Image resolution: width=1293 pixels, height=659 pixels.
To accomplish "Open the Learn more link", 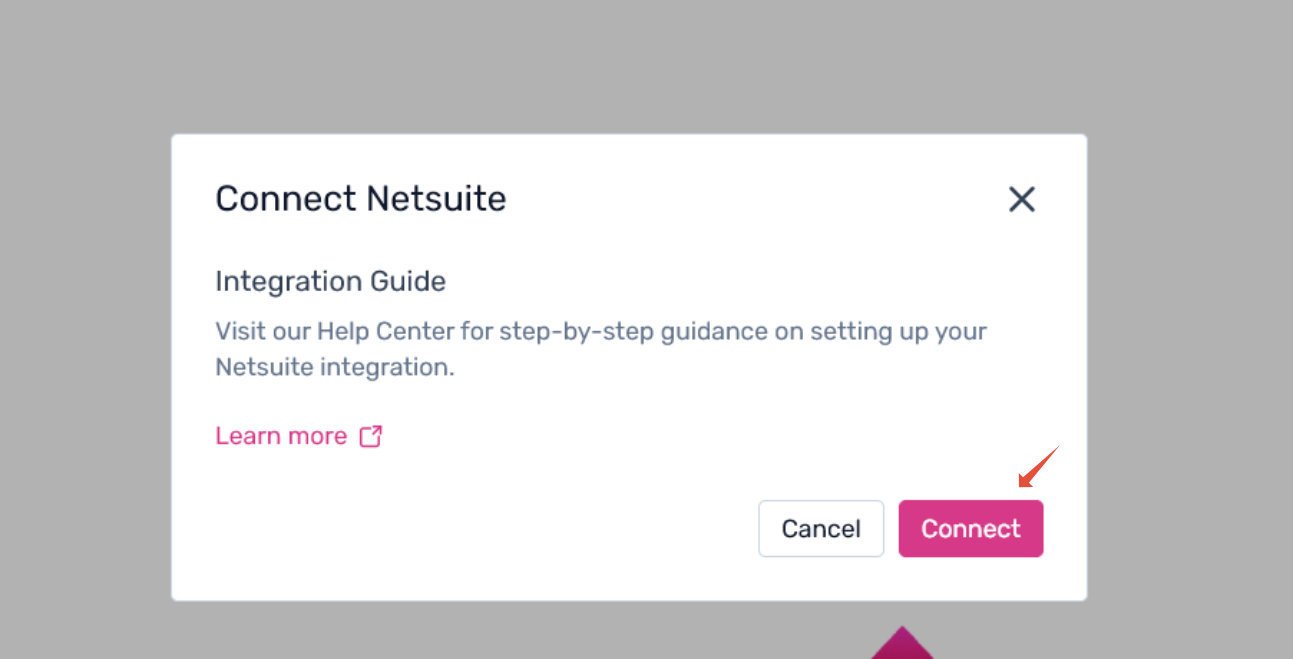I will tap(281, 436).
